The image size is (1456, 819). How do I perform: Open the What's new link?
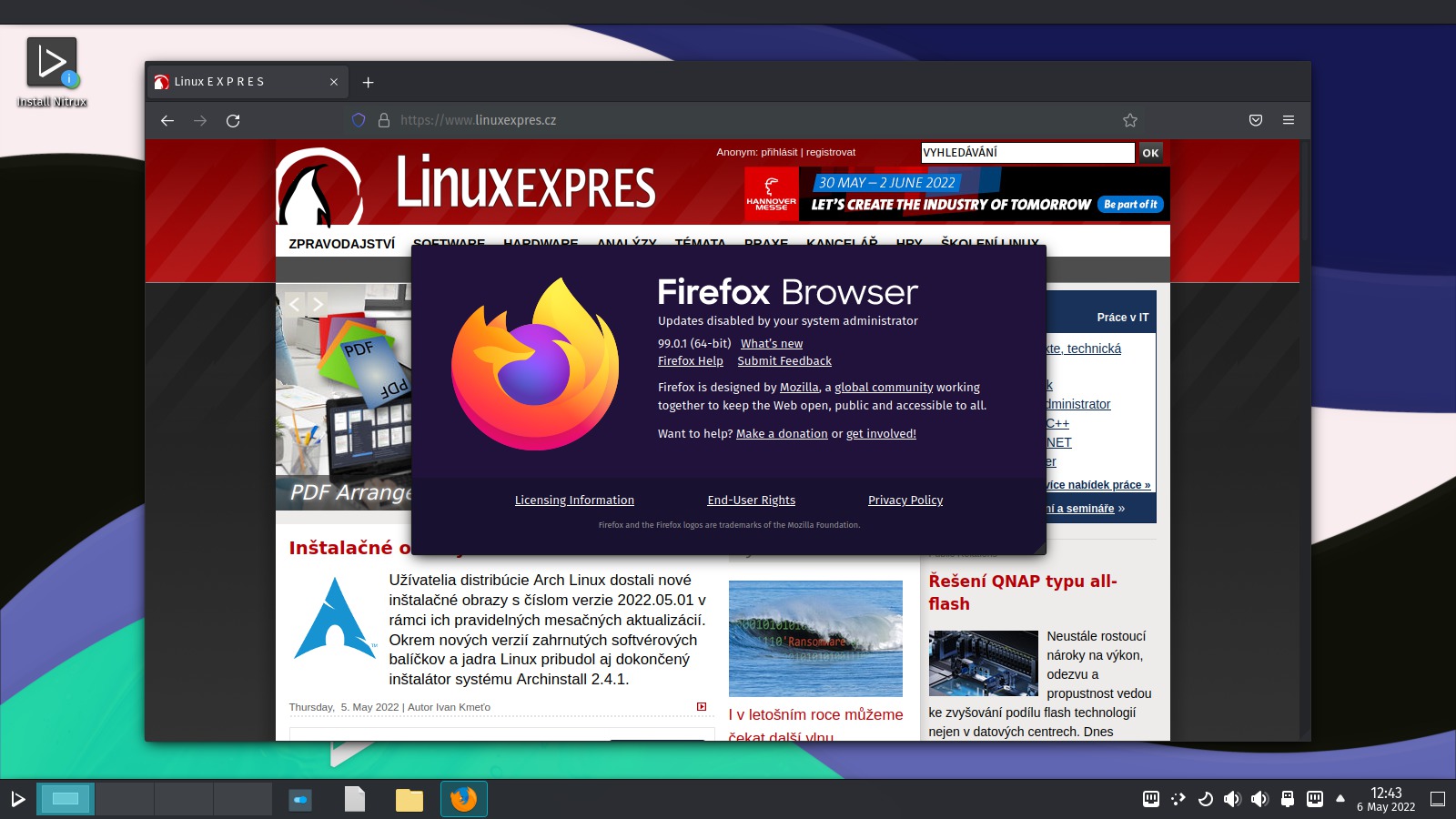coord(772,344)
